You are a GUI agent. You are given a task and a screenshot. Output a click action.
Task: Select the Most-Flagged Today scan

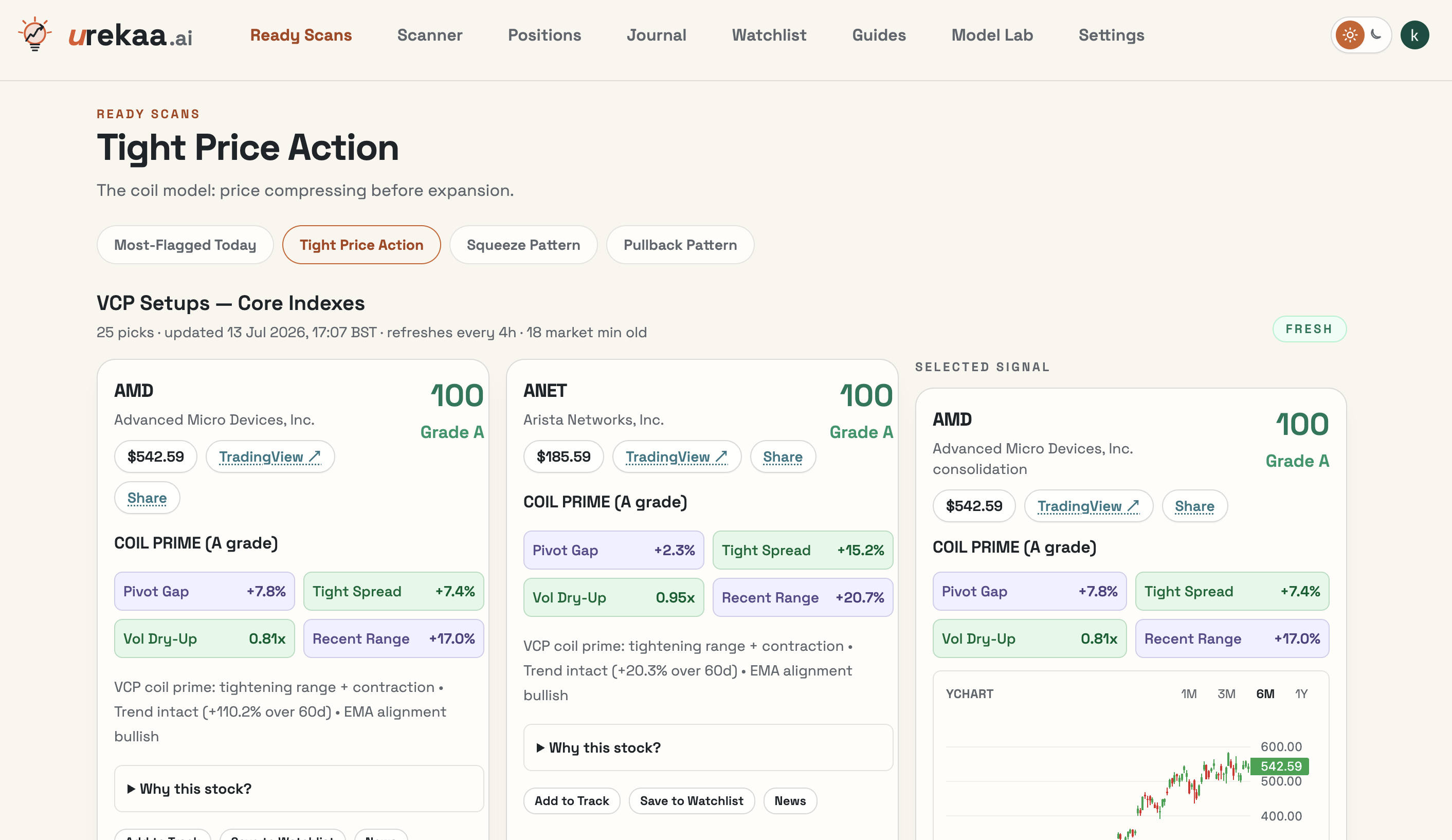[x=185, y=245]
